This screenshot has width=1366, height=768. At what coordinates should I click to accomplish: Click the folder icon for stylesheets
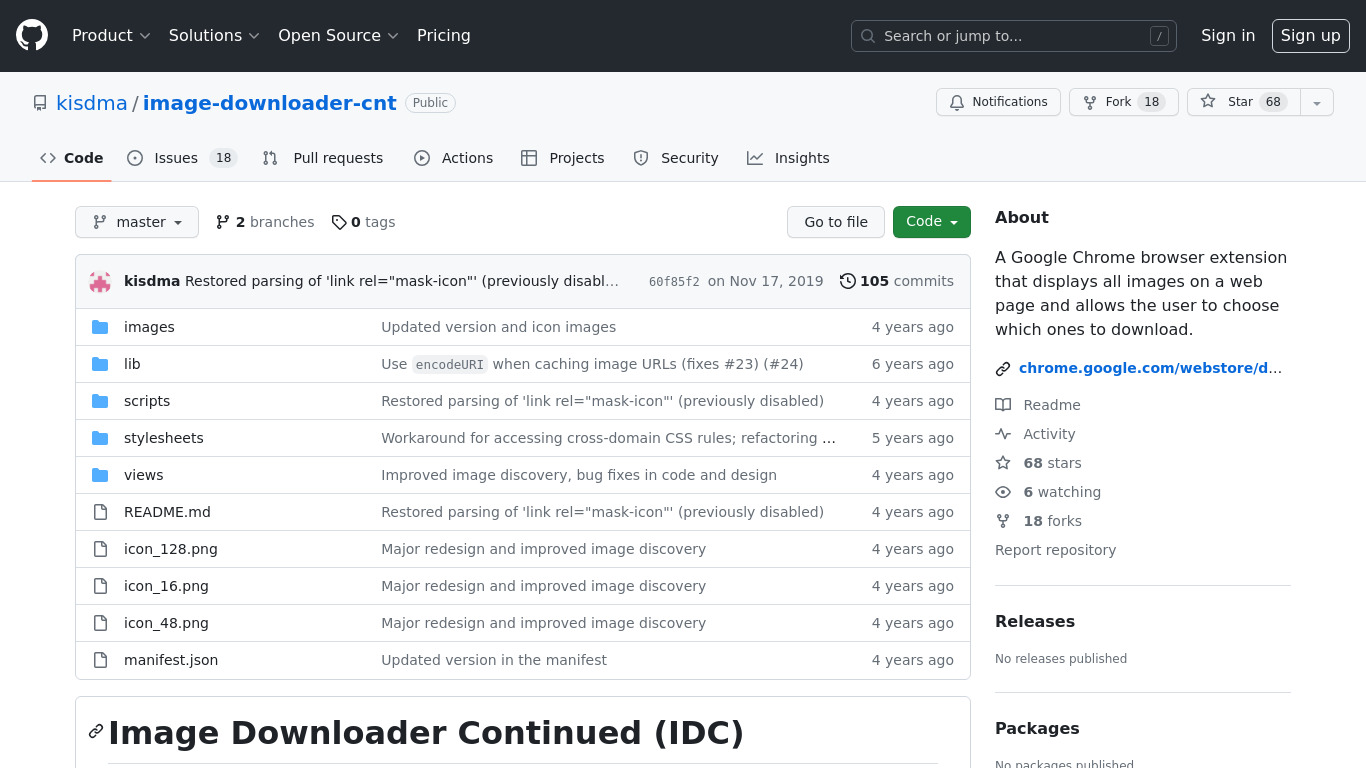click(x=100, y=438)
